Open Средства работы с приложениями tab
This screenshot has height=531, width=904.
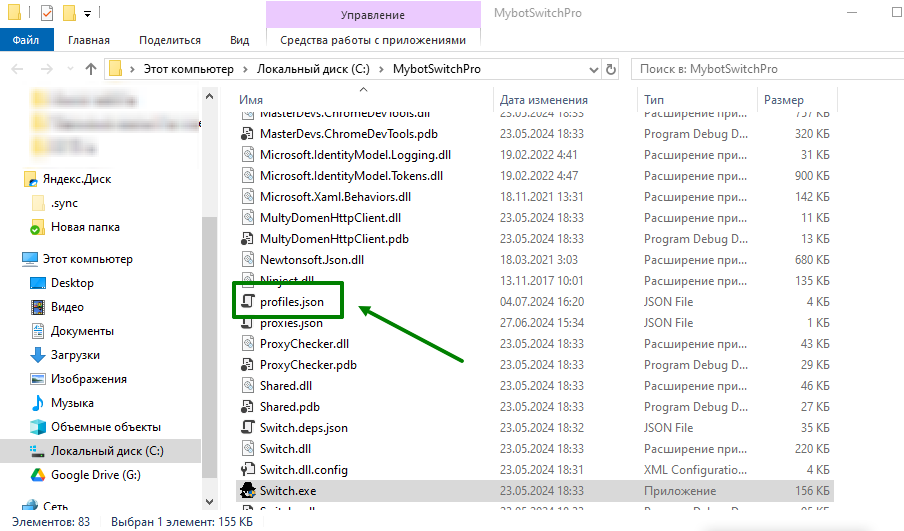click(x=373, y=40)
